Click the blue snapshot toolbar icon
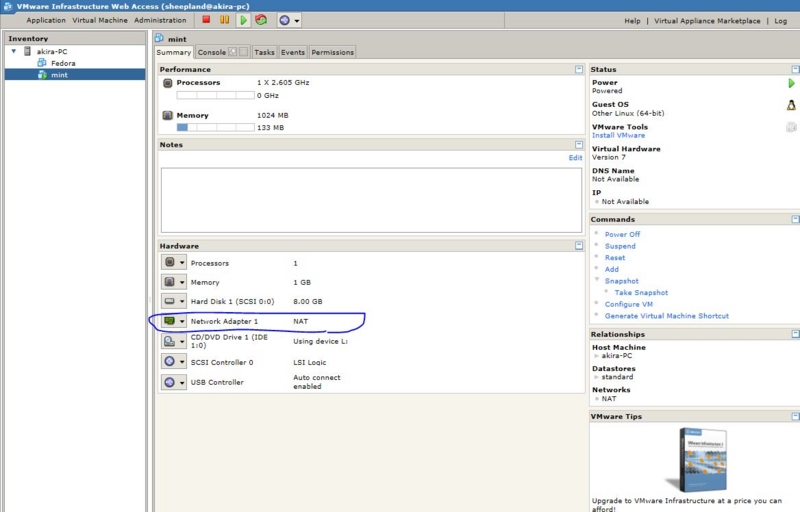Image resolution: width=800 pixels, height=512 pixels. click(285, 20)
